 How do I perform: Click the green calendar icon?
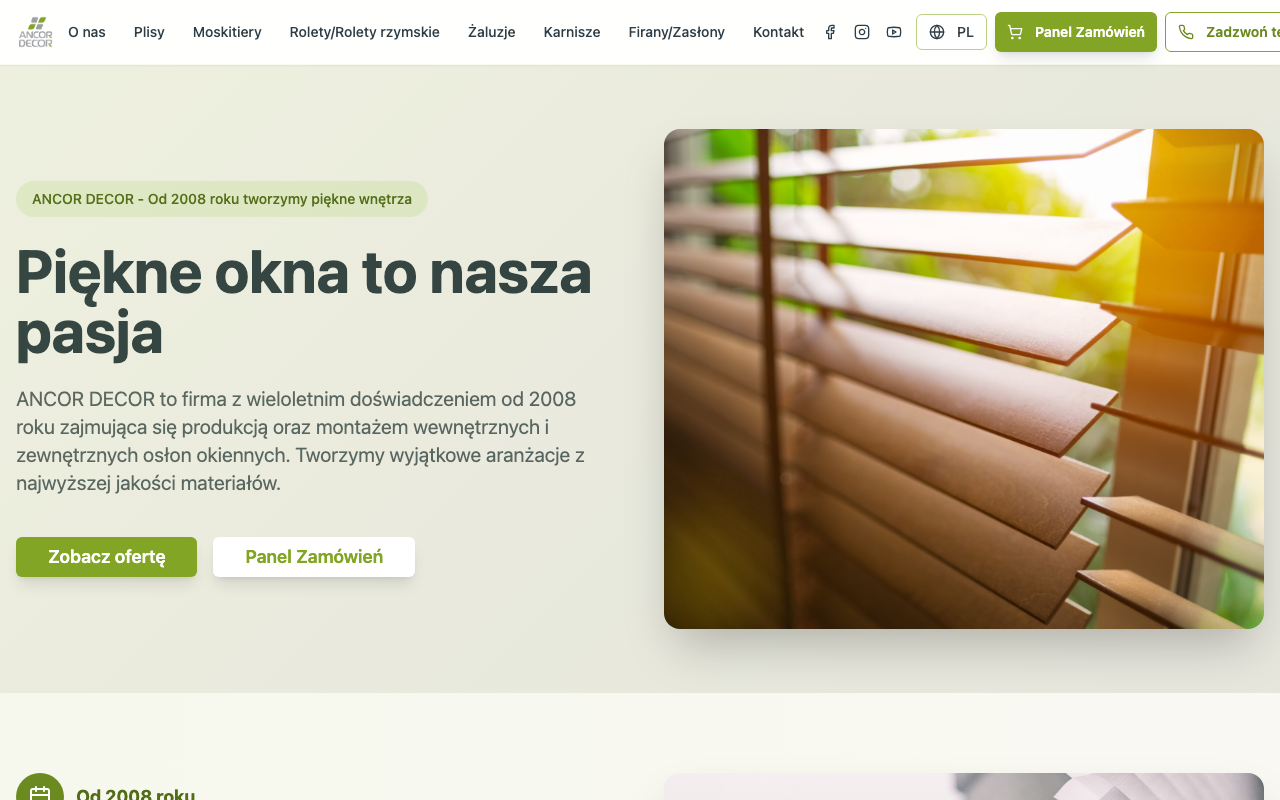pos(40,793)
